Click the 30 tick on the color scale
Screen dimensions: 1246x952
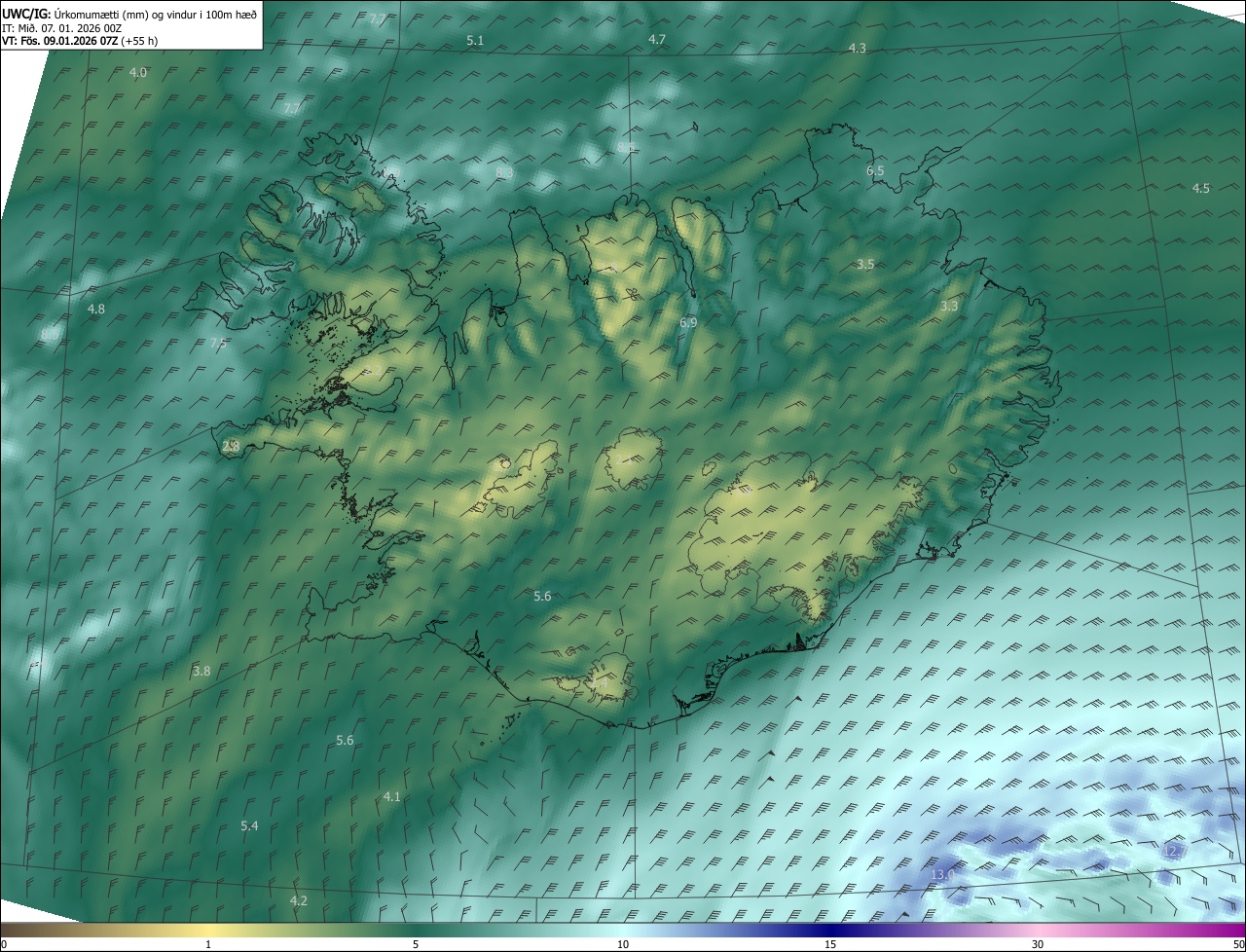(1038, 944)
